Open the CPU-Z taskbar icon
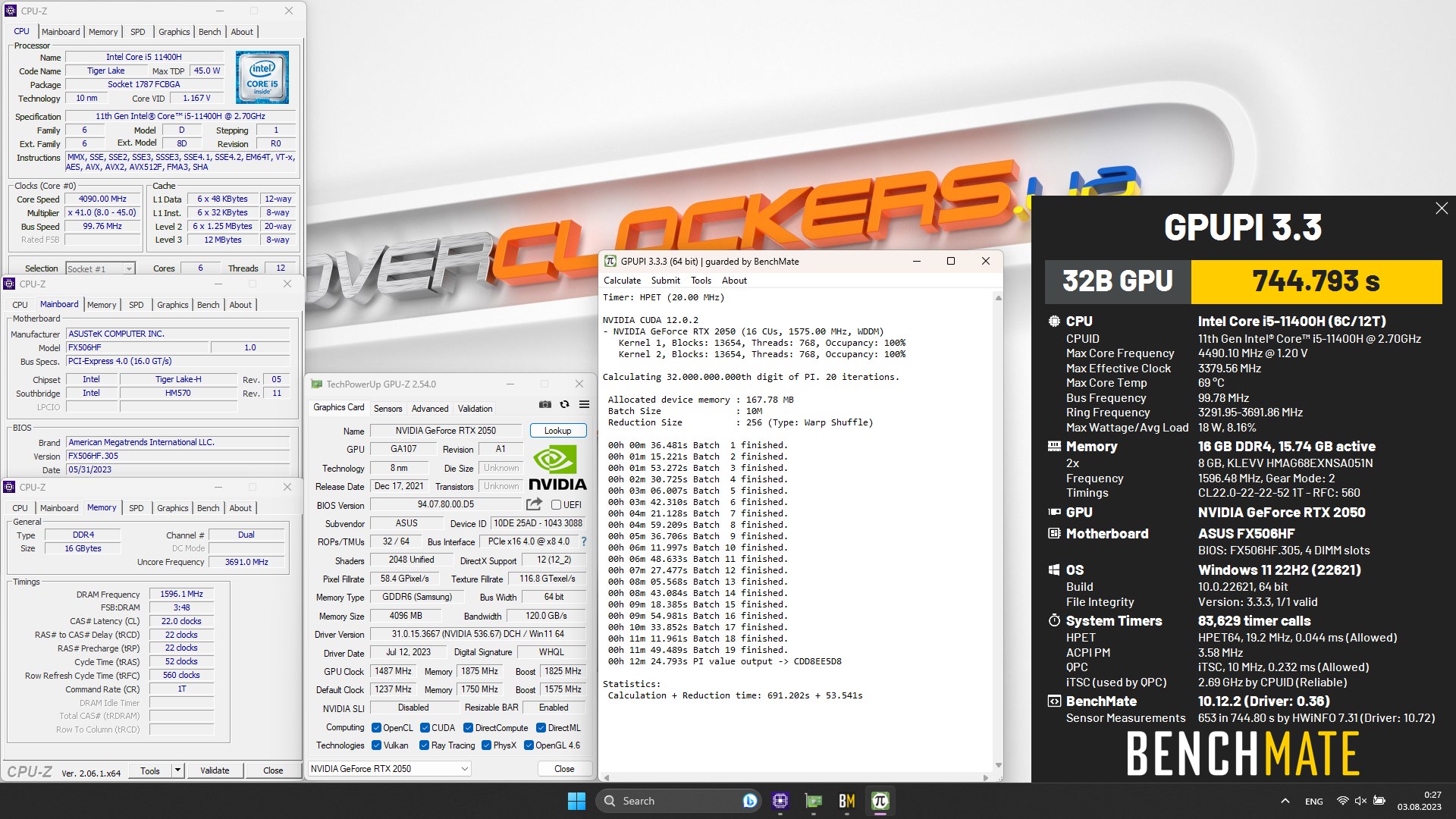 (x=780, y=801)
